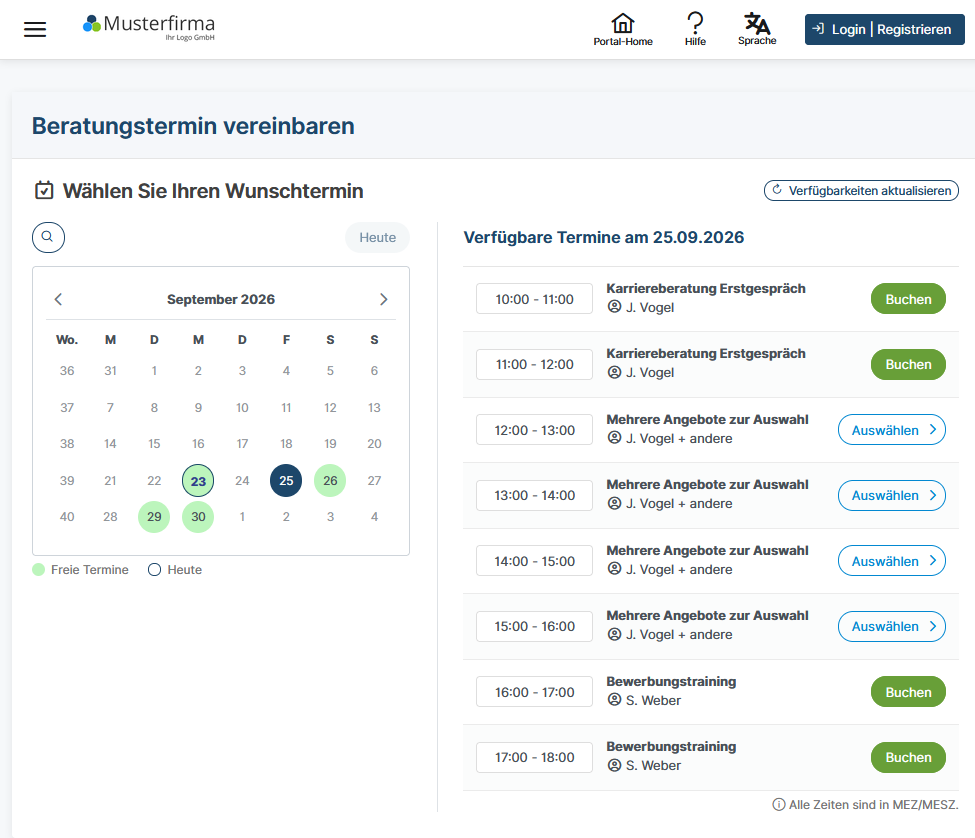Click the person icon next to S. Weber at 16:00
Image resolution: width=975 pixels, height=838 pixels.
(614, 699)
